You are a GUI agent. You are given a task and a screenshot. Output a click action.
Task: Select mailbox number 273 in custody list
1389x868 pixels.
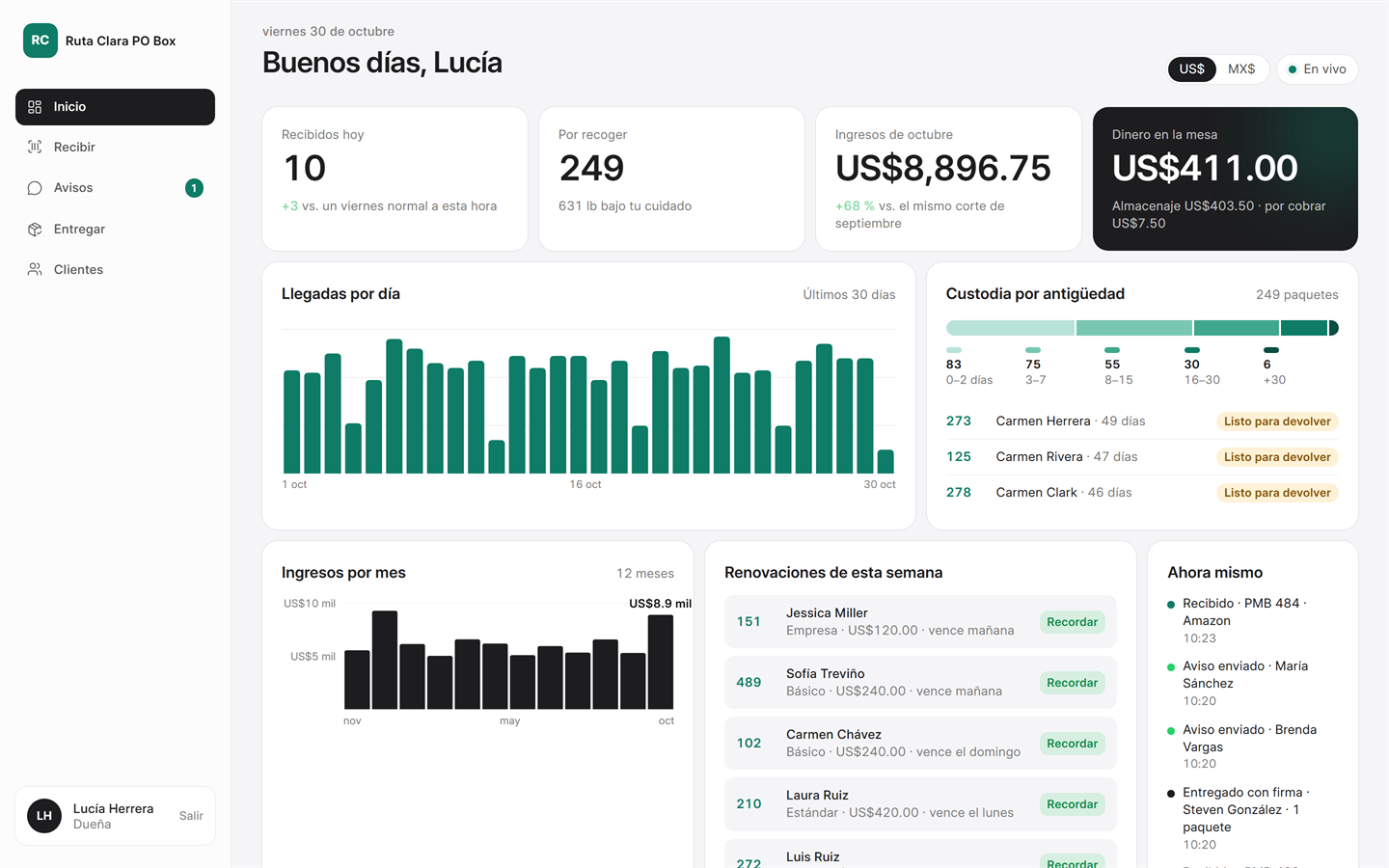(959, 421)
